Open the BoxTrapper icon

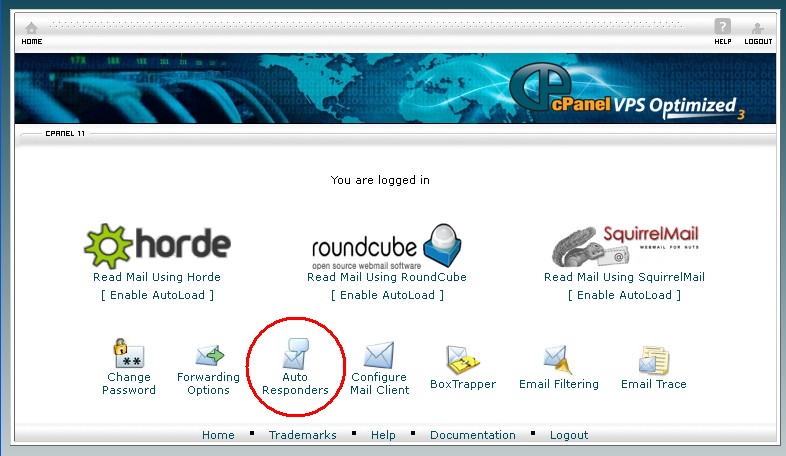(462, 360)
